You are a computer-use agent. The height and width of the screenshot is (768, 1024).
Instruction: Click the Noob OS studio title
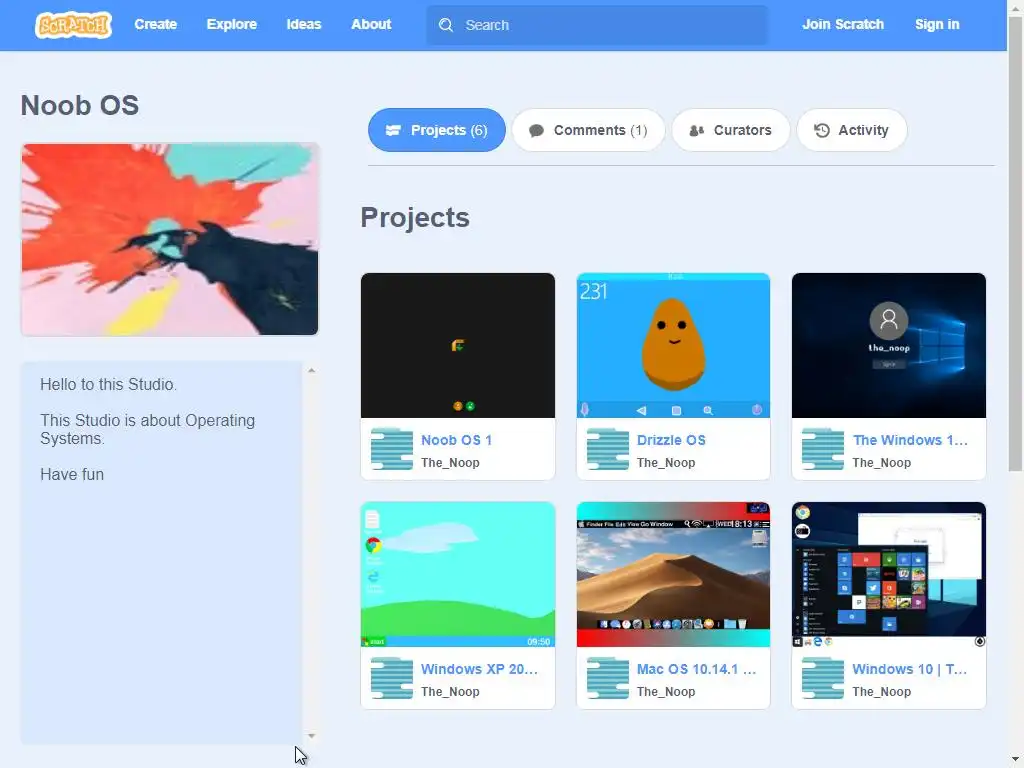80,105
